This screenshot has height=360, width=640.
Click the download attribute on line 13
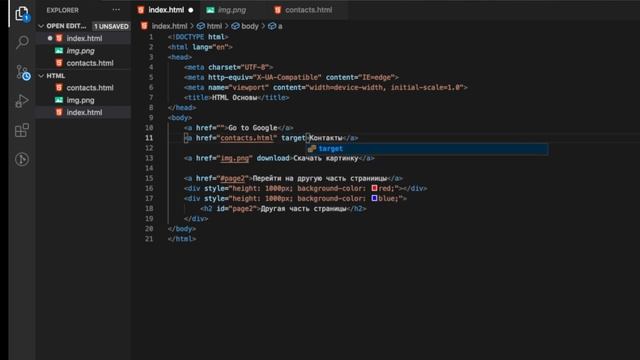pyautogui.click(x=273, y=158)
